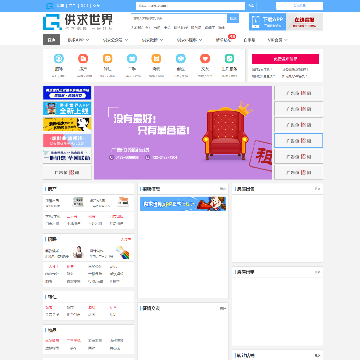Image resolution: width=360 pixels, height=360 pixels.
Task: Open the red heart category icon
Action: 205,59
